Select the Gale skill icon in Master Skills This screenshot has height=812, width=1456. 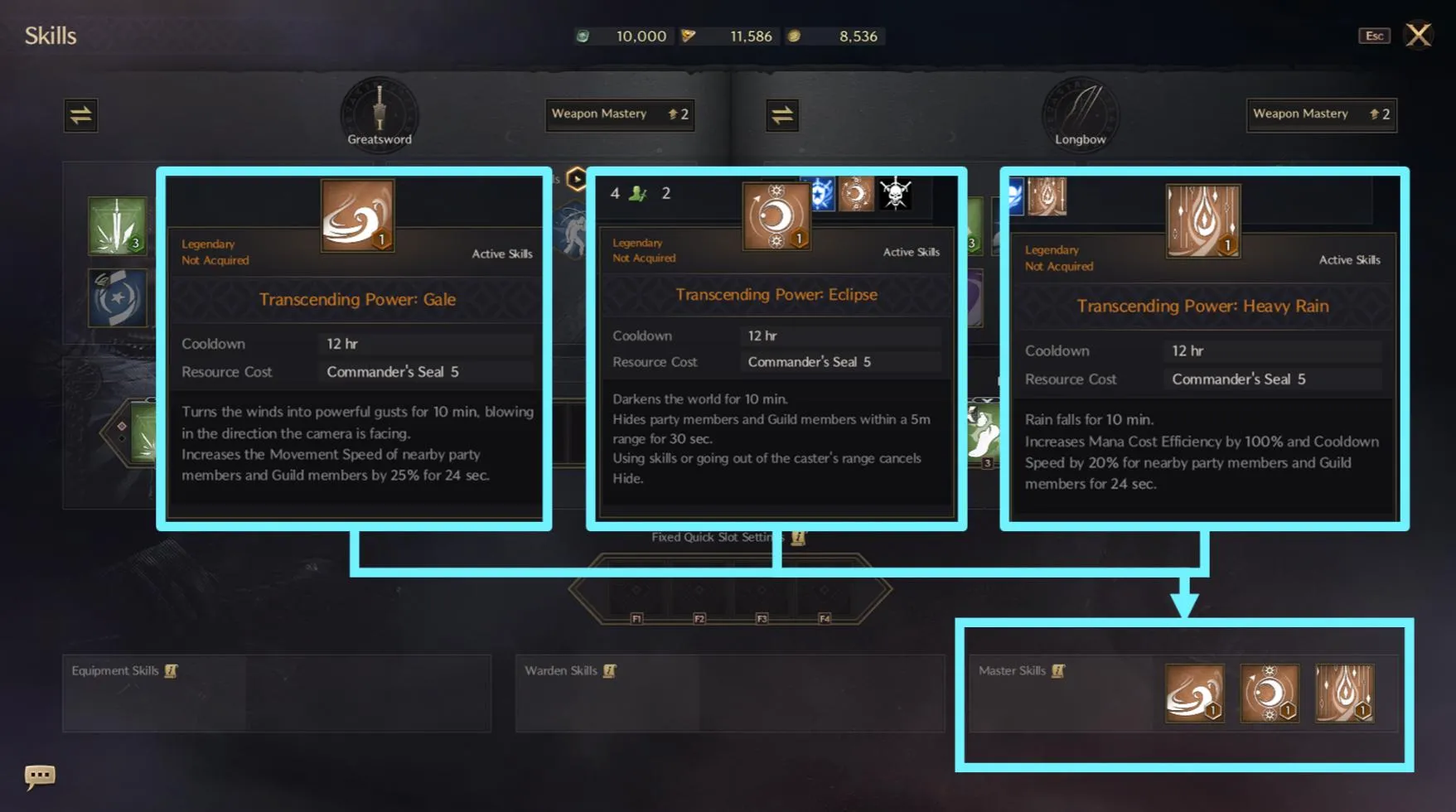1194,693
